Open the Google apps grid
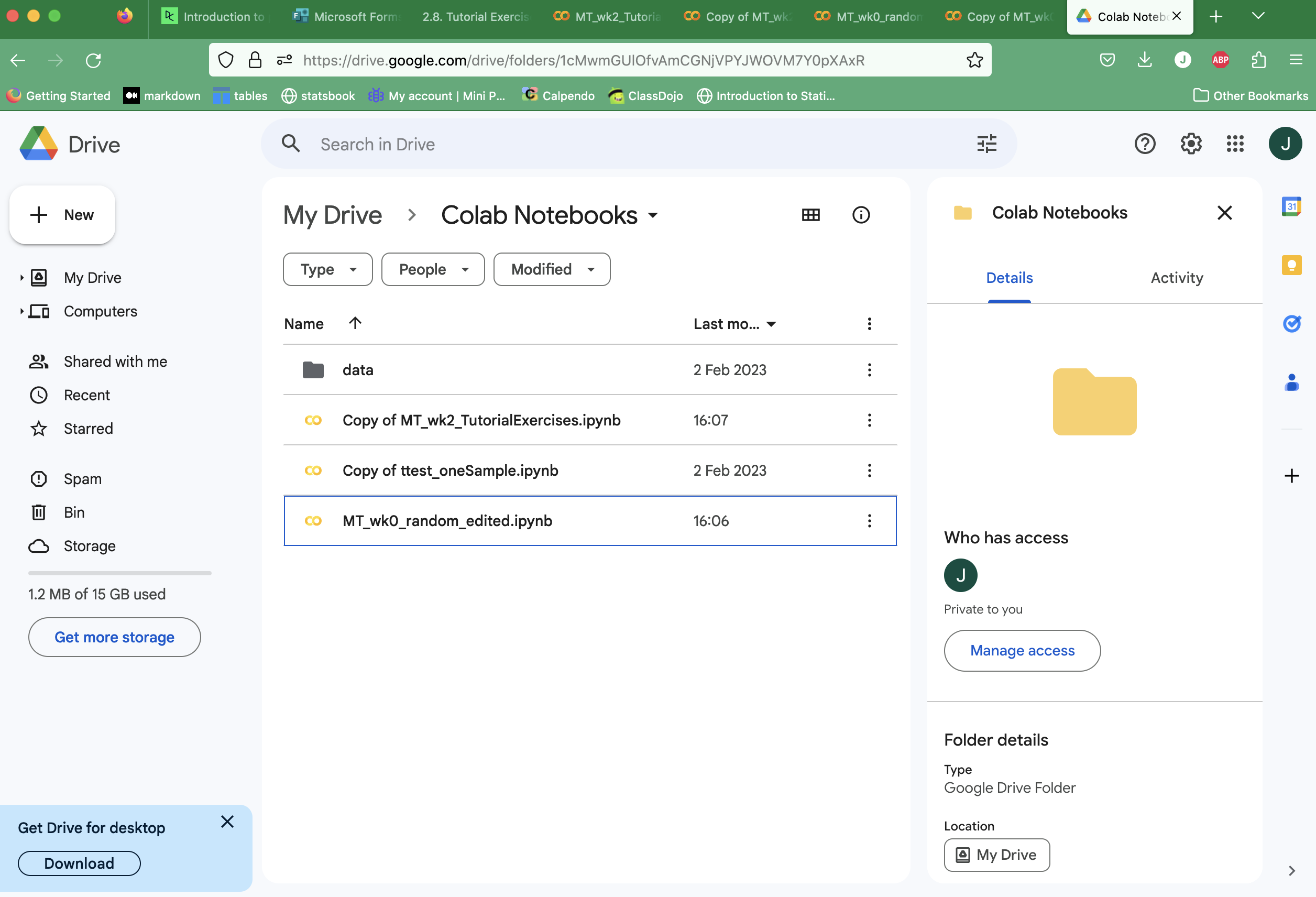Image resolution: width=1316 pixels, height=897 pixels. [1235, 144]
